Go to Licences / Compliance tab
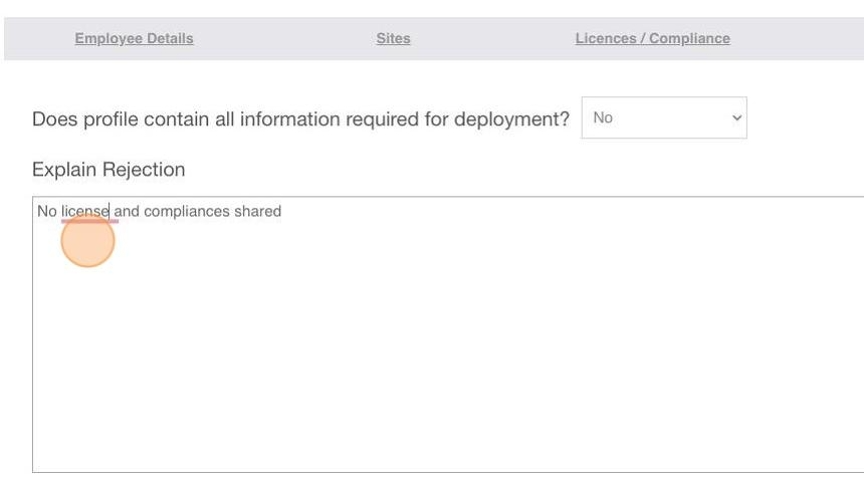This screenshot has width=864, height=484. [652, 39]
